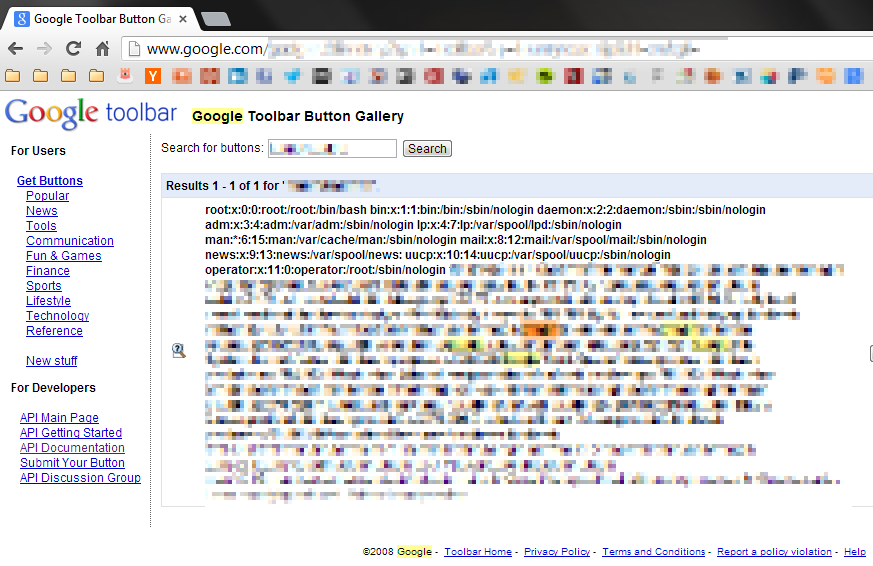873x566 pixels.
Task: Click the browser forward arrow
Action: tap(44, 49)
